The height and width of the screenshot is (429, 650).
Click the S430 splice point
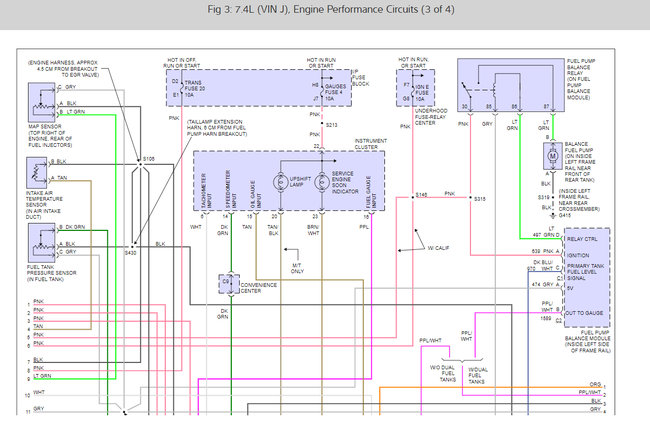coord(132,247)
